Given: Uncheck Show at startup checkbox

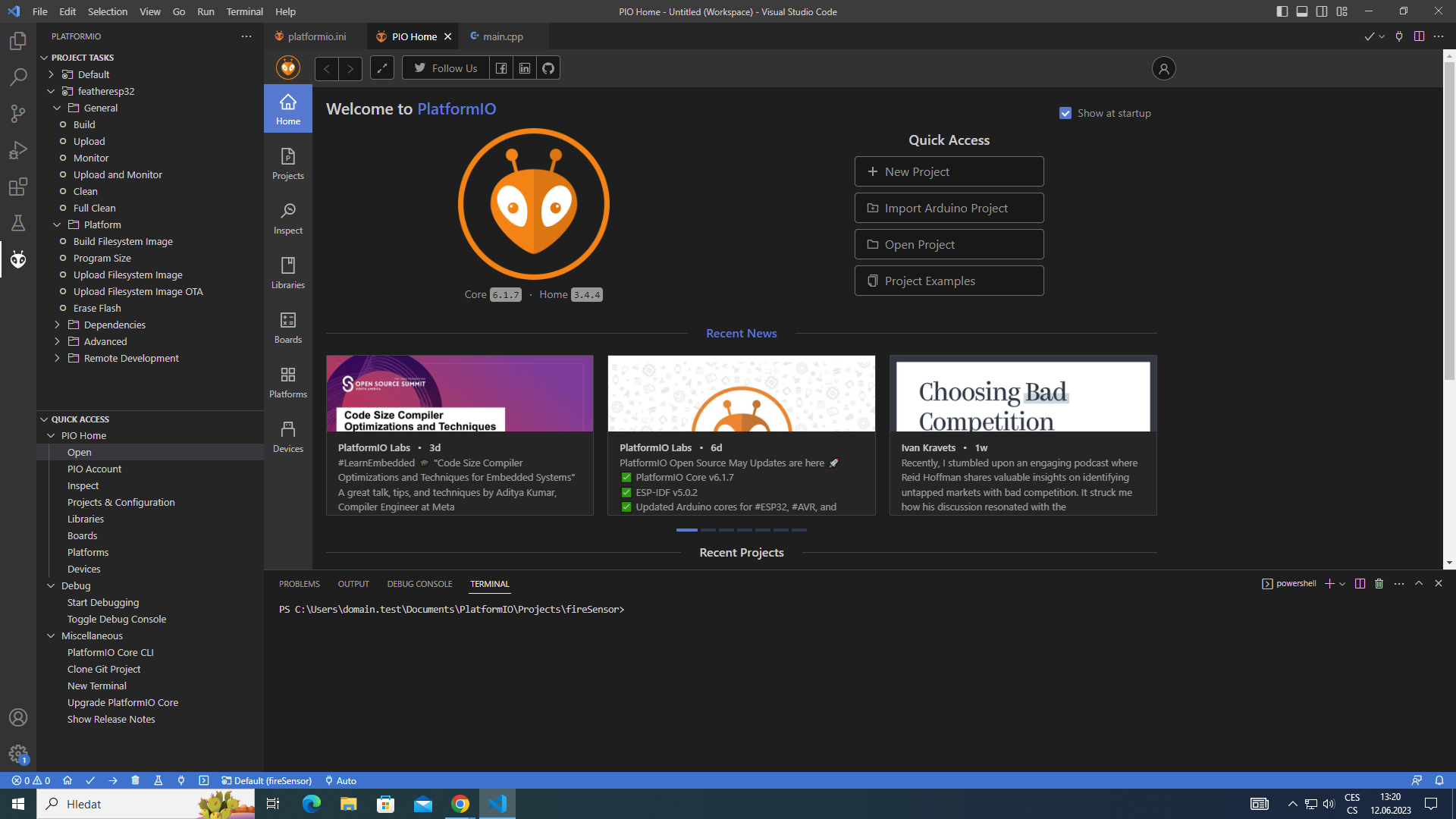Looking at the screenshot, I should pyautogui.click(x=1065, y=113).
